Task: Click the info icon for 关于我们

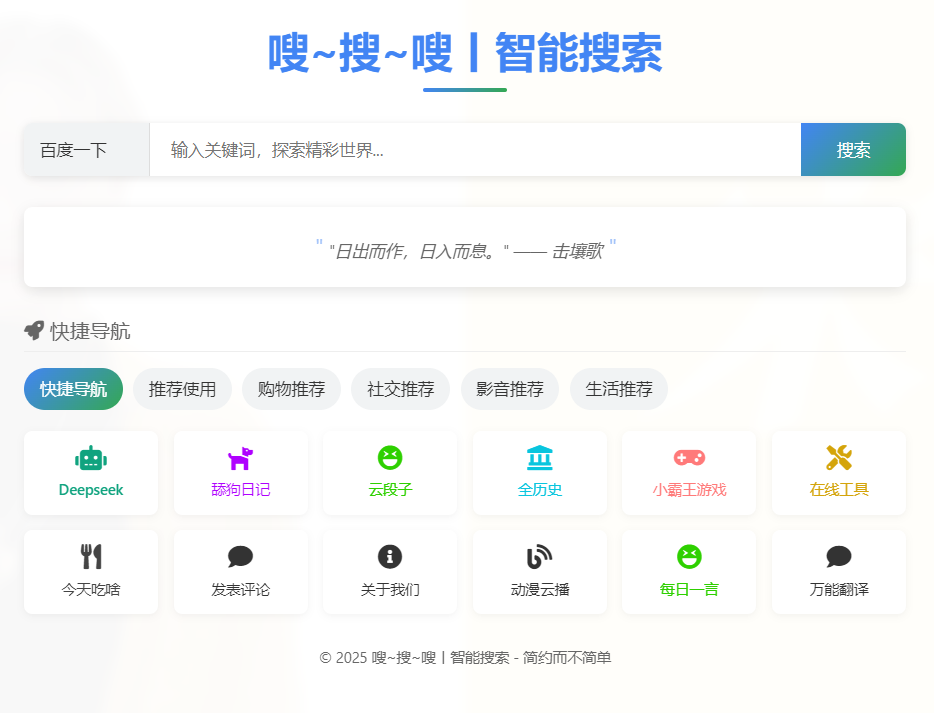Action: click(390, 557)
